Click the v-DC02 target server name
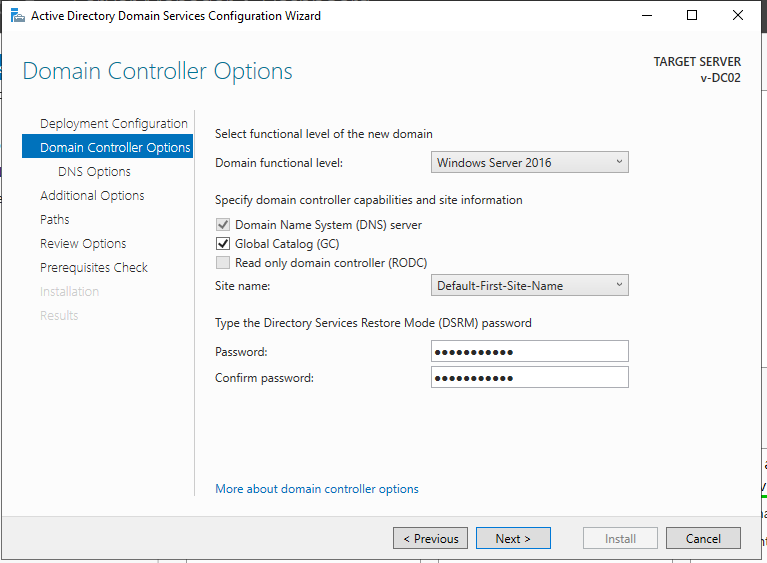Image resolution: width=767 pixels, height=563 pixels. 720,78
